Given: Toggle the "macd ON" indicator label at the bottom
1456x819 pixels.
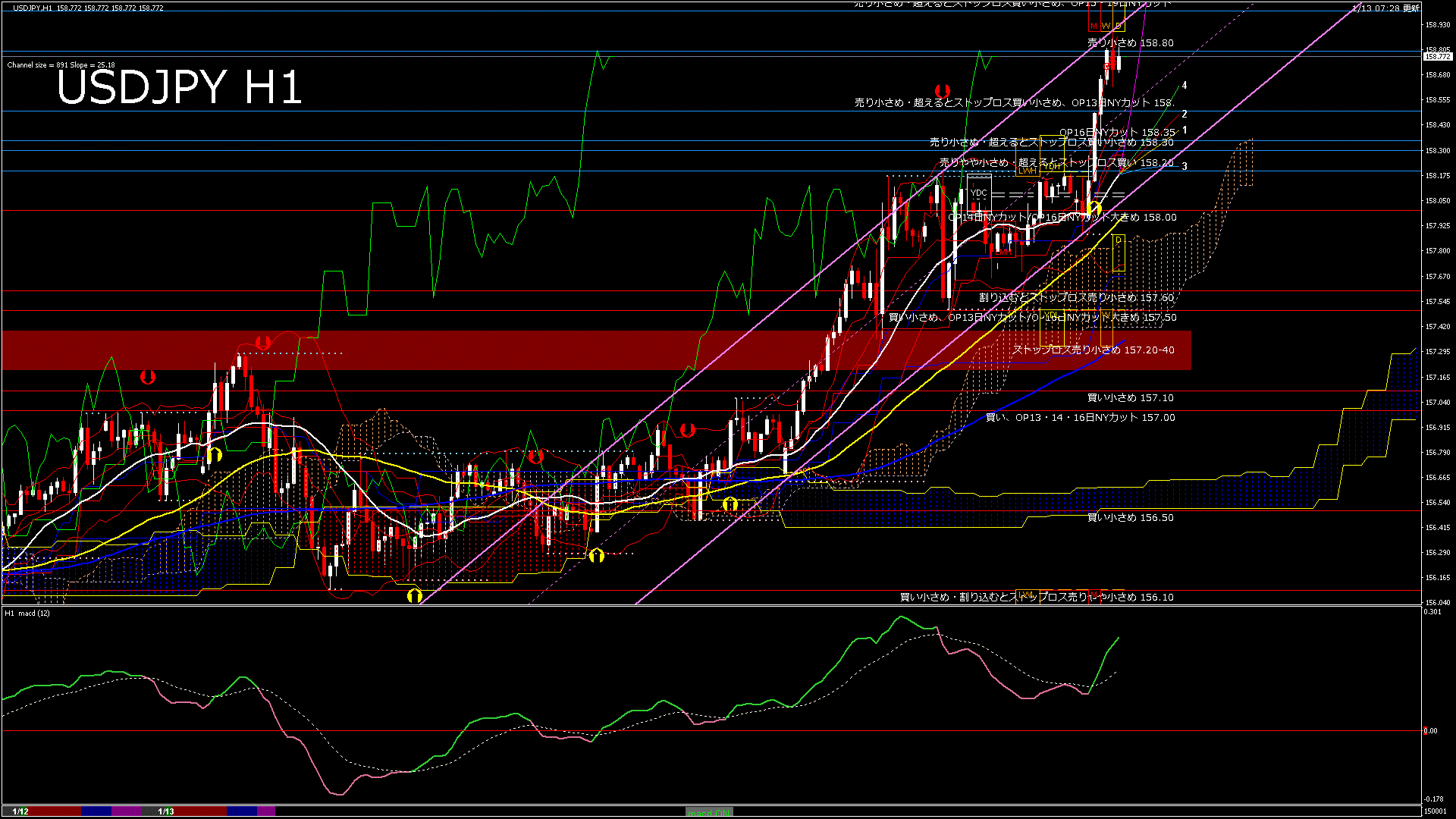Looking at the screenshot, I should click(x=709, y=812).
